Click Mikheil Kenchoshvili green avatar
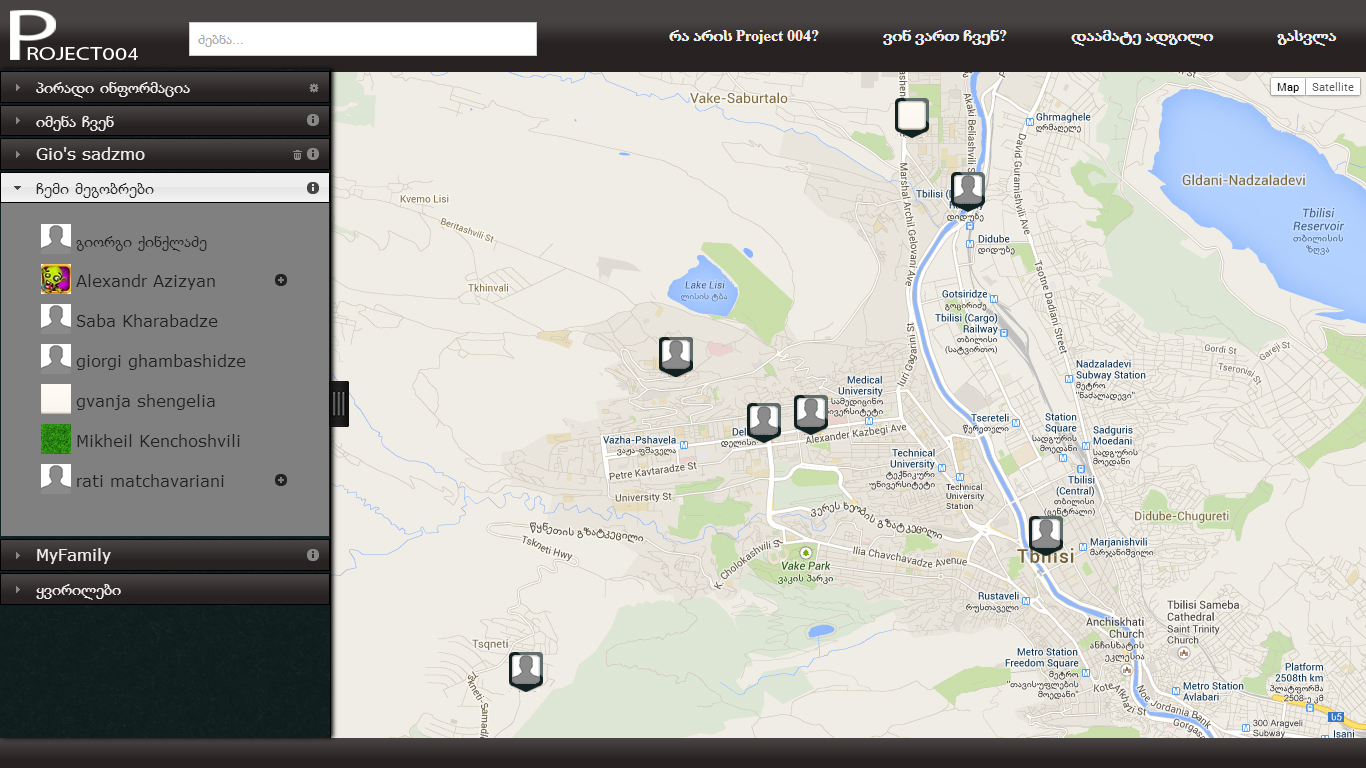Viewport: 1366px width, 768px height. 56,438
